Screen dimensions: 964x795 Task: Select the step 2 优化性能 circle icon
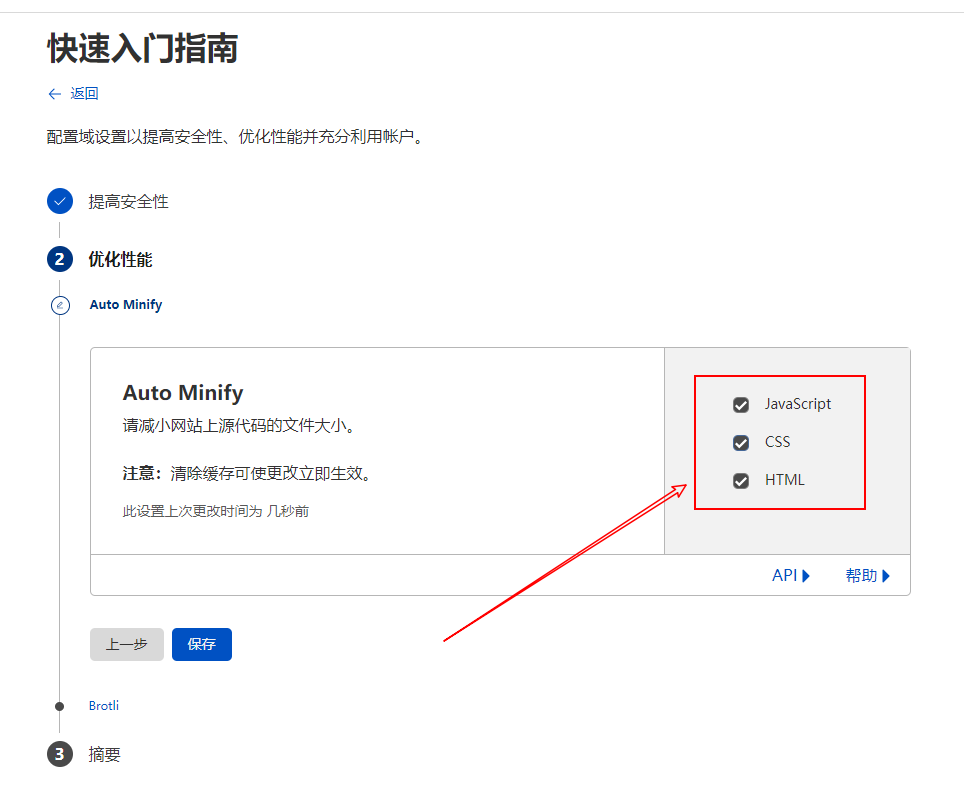60,258
